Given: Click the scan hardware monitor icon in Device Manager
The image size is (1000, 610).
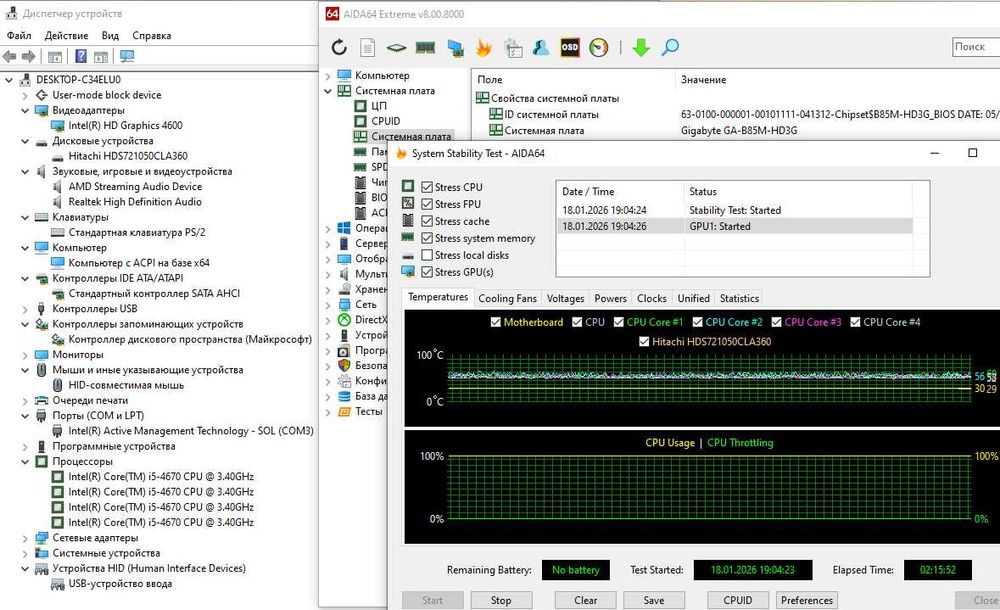Looking at the screenshot, I should [127, 56].
